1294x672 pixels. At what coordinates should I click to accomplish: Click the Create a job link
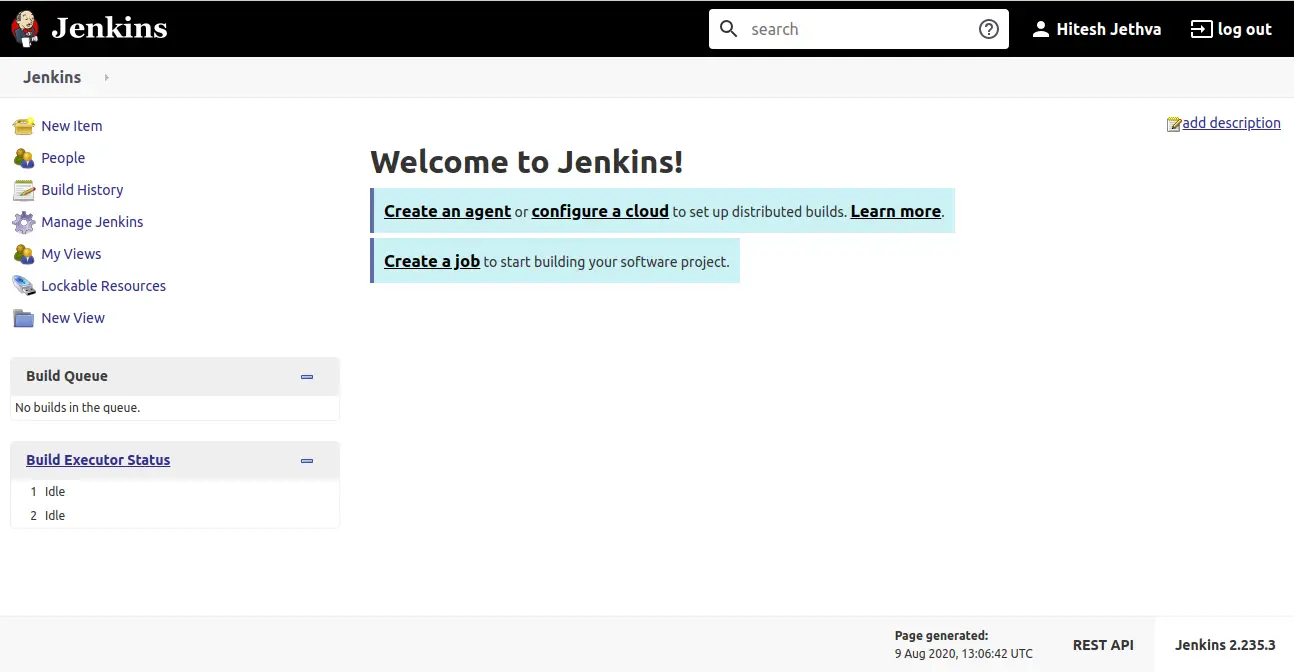pyautogui.click(x=432, y=261)
